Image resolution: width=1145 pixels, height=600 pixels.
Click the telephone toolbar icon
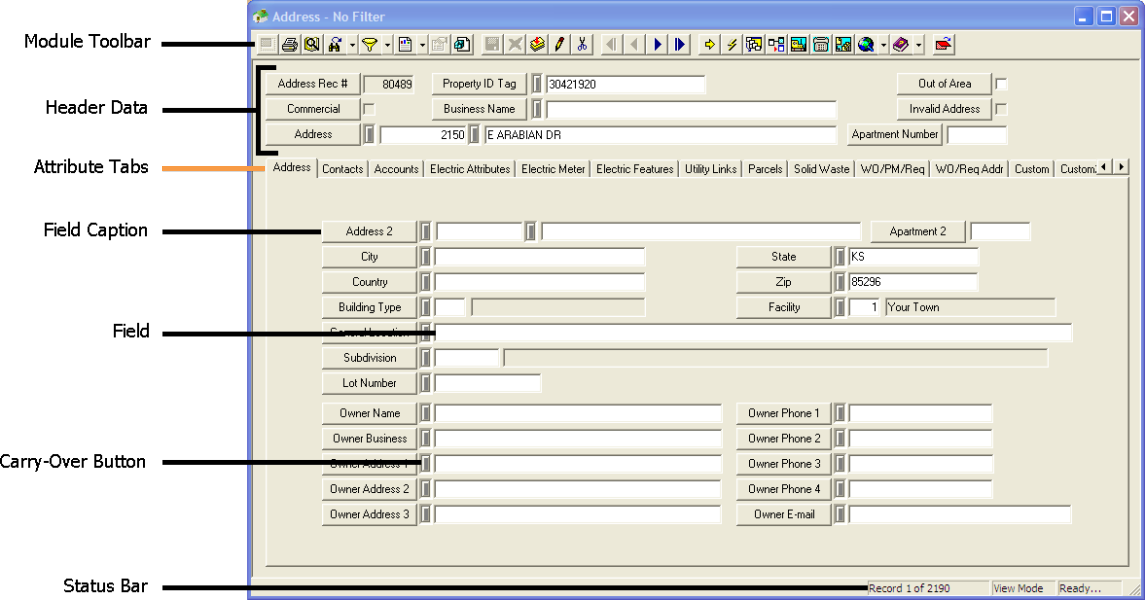coord(821,45)
